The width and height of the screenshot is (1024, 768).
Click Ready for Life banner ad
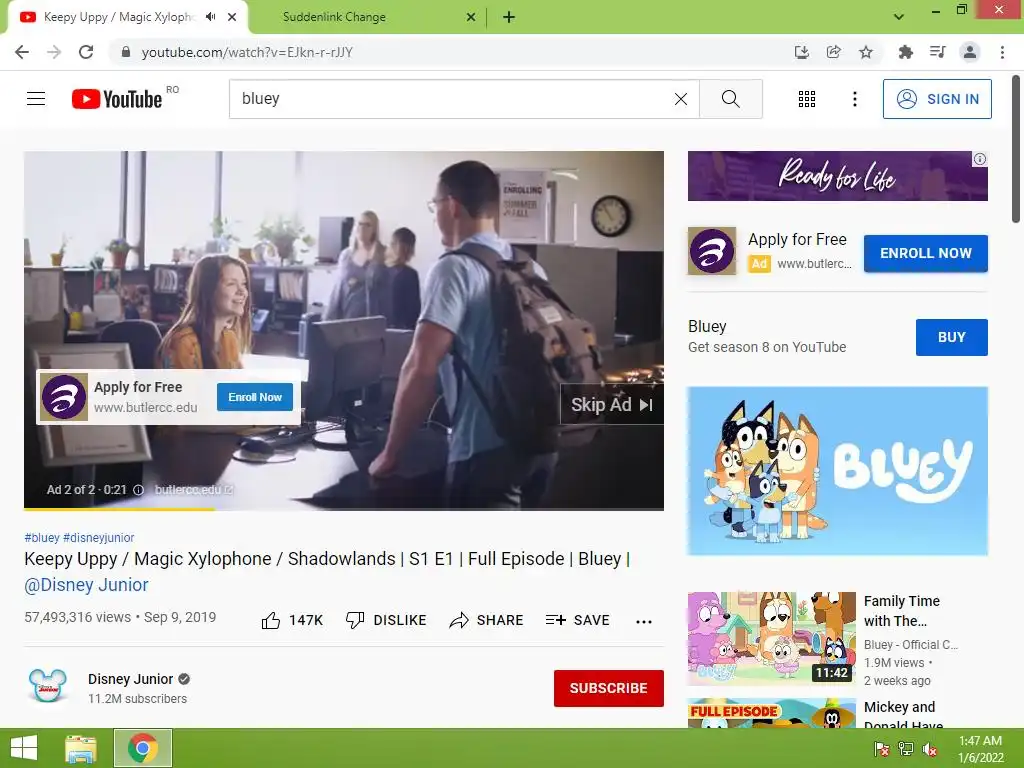pos(837,176)
